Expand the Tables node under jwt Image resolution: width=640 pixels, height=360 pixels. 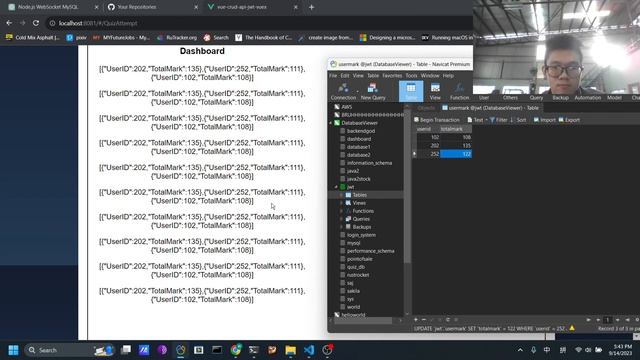point(342,195)
